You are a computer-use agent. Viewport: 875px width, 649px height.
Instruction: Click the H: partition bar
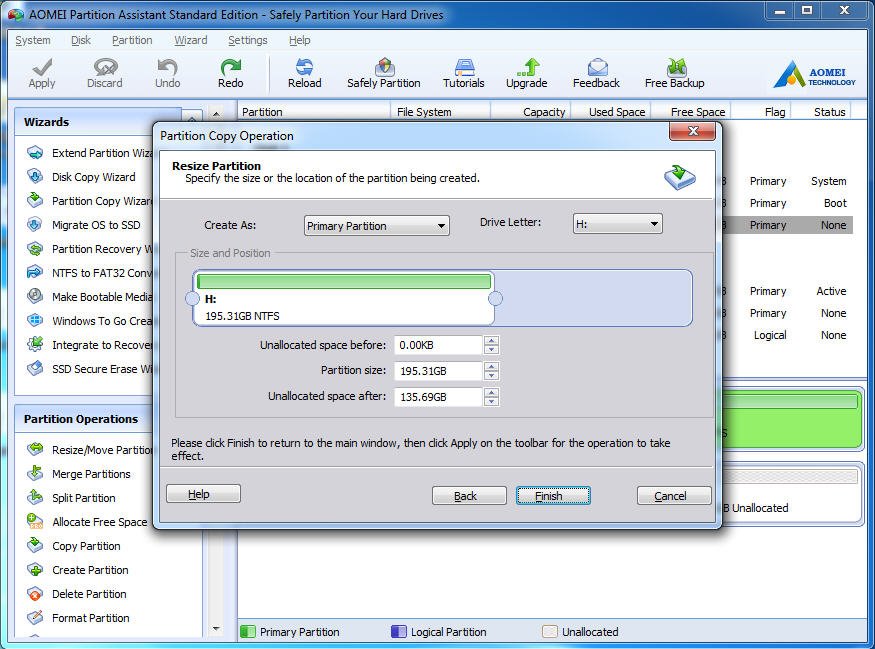[x=344, y=299]
